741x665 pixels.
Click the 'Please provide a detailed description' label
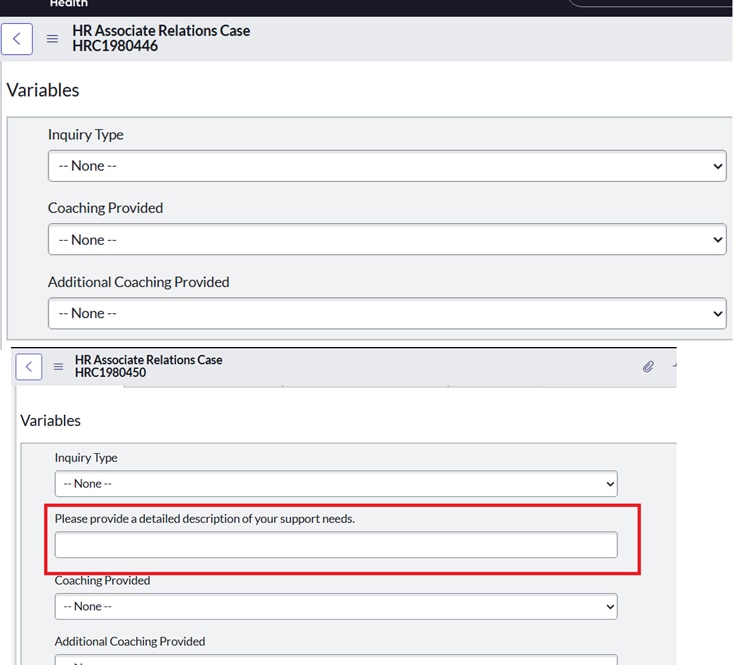(x=204, y=519)
